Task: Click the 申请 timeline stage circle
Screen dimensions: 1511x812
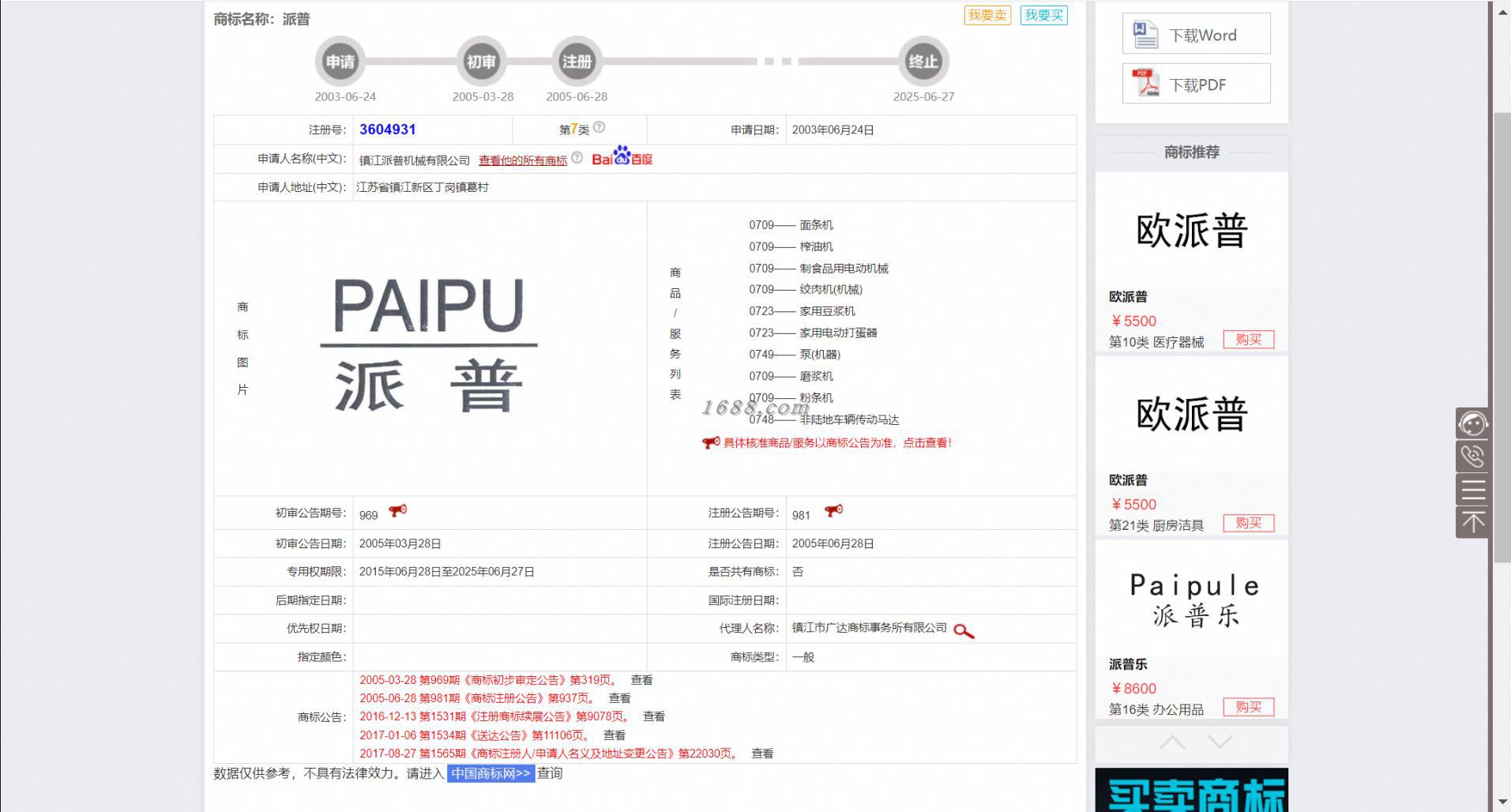Action: (340, 62)
